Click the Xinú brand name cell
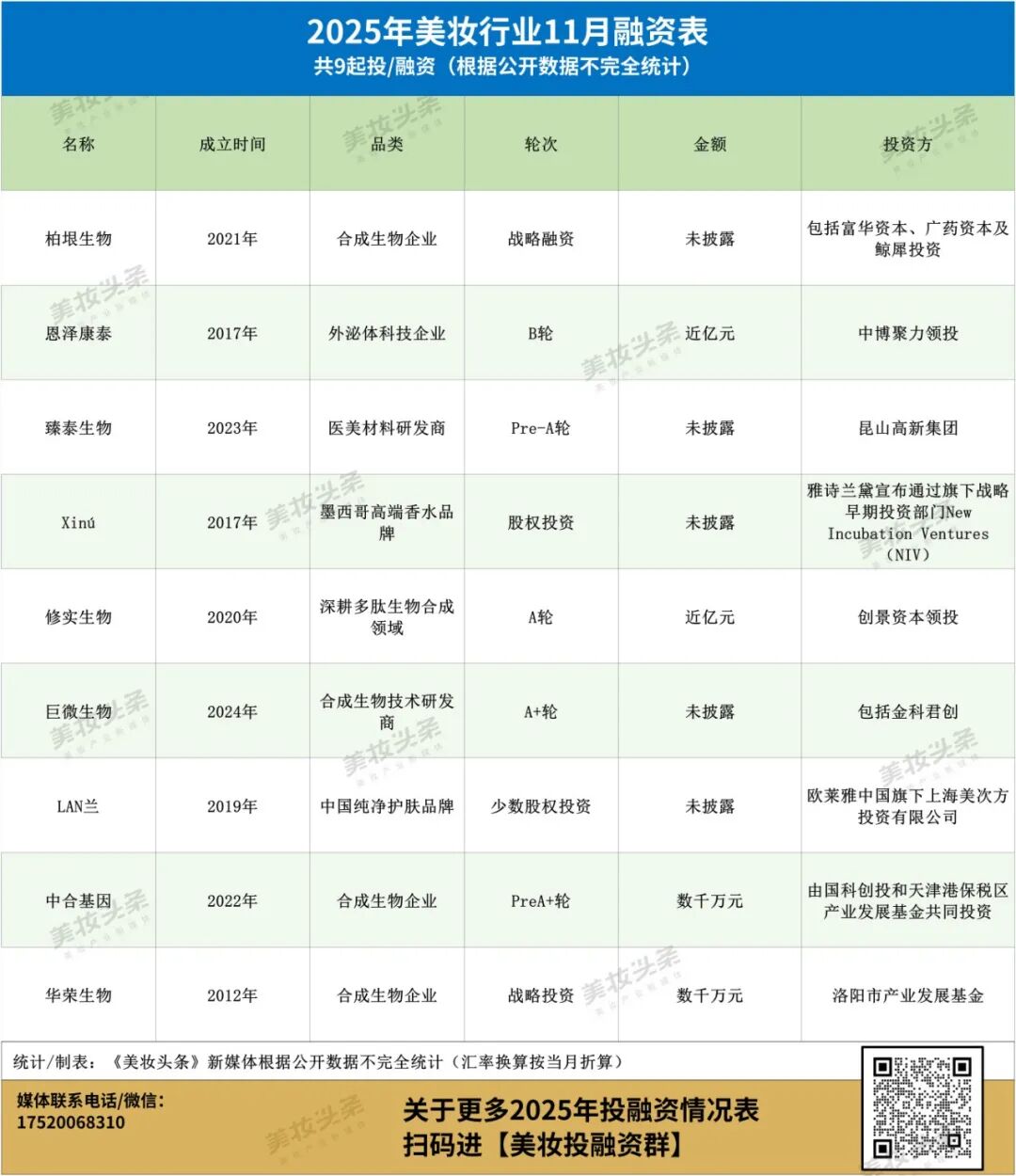This screenshot has height=1176, width=1016. (x=78, y=522)
